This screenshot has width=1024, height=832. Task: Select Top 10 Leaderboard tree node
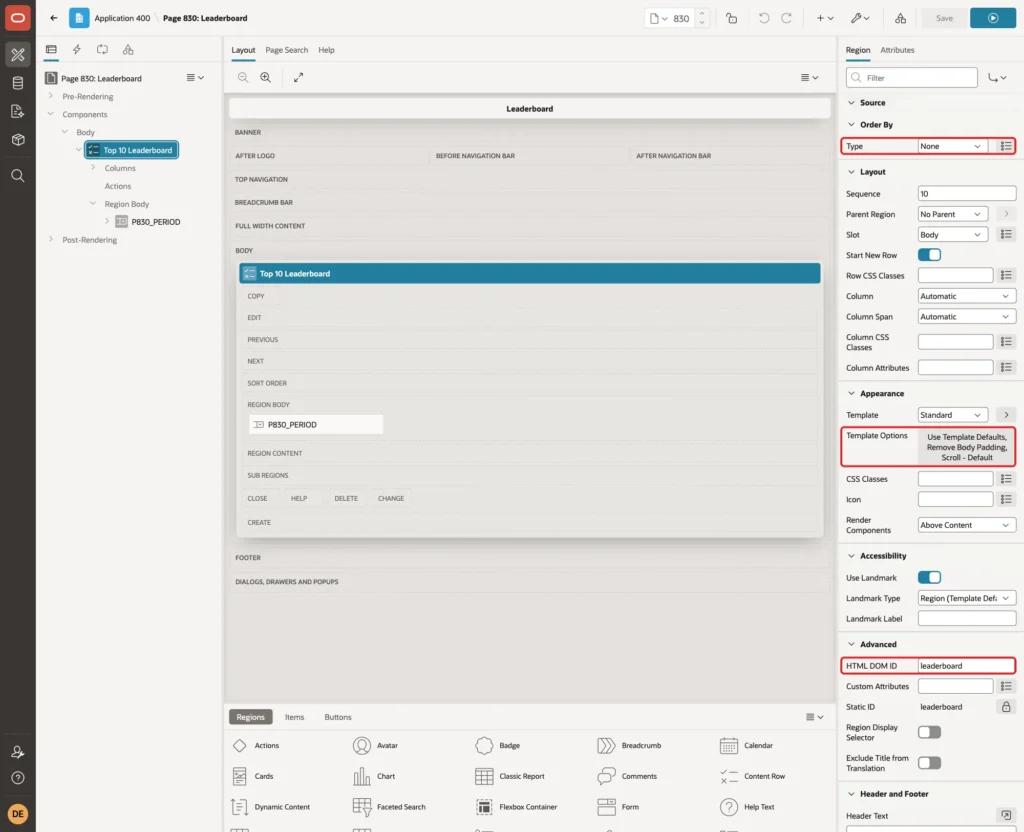coord(131,150)
